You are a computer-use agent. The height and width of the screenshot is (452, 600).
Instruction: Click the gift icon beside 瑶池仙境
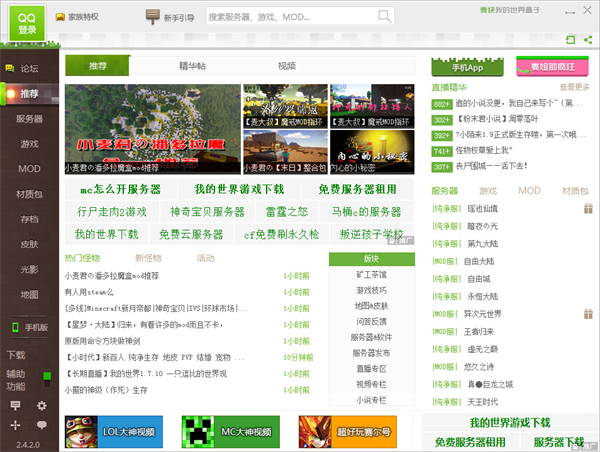(588, 209)
